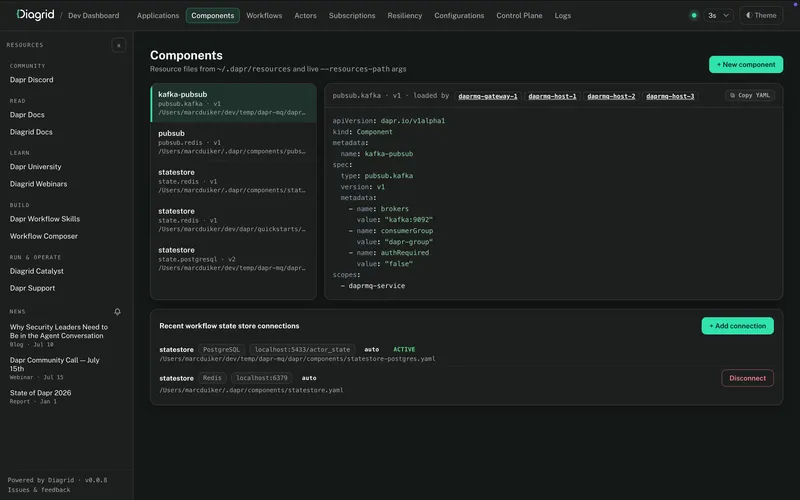
Task: Click the green live status indicator
Action: tap(694, 15)
